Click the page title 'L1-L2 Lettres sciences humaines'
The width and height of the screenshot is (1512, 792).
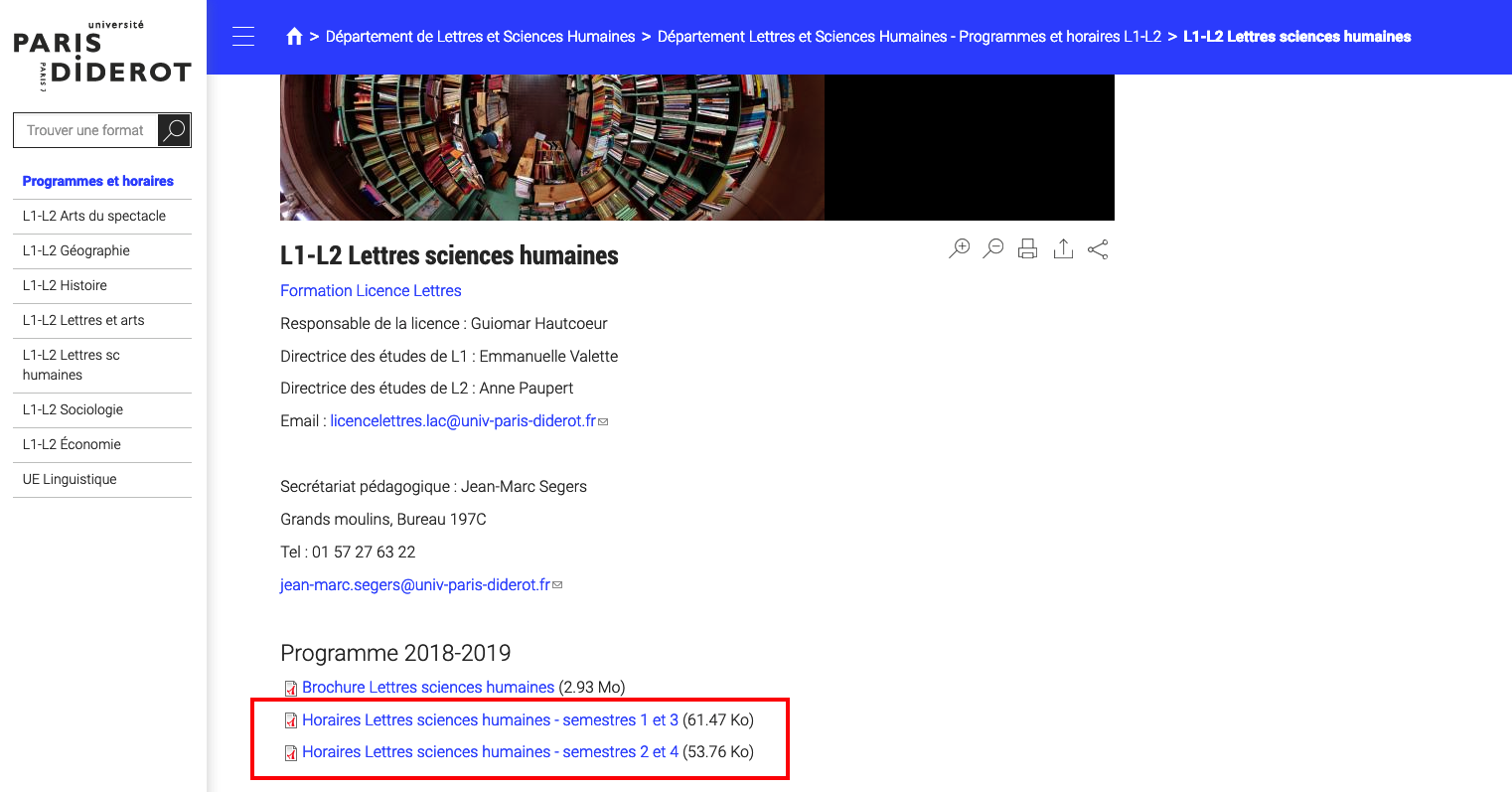coord(449,255)
